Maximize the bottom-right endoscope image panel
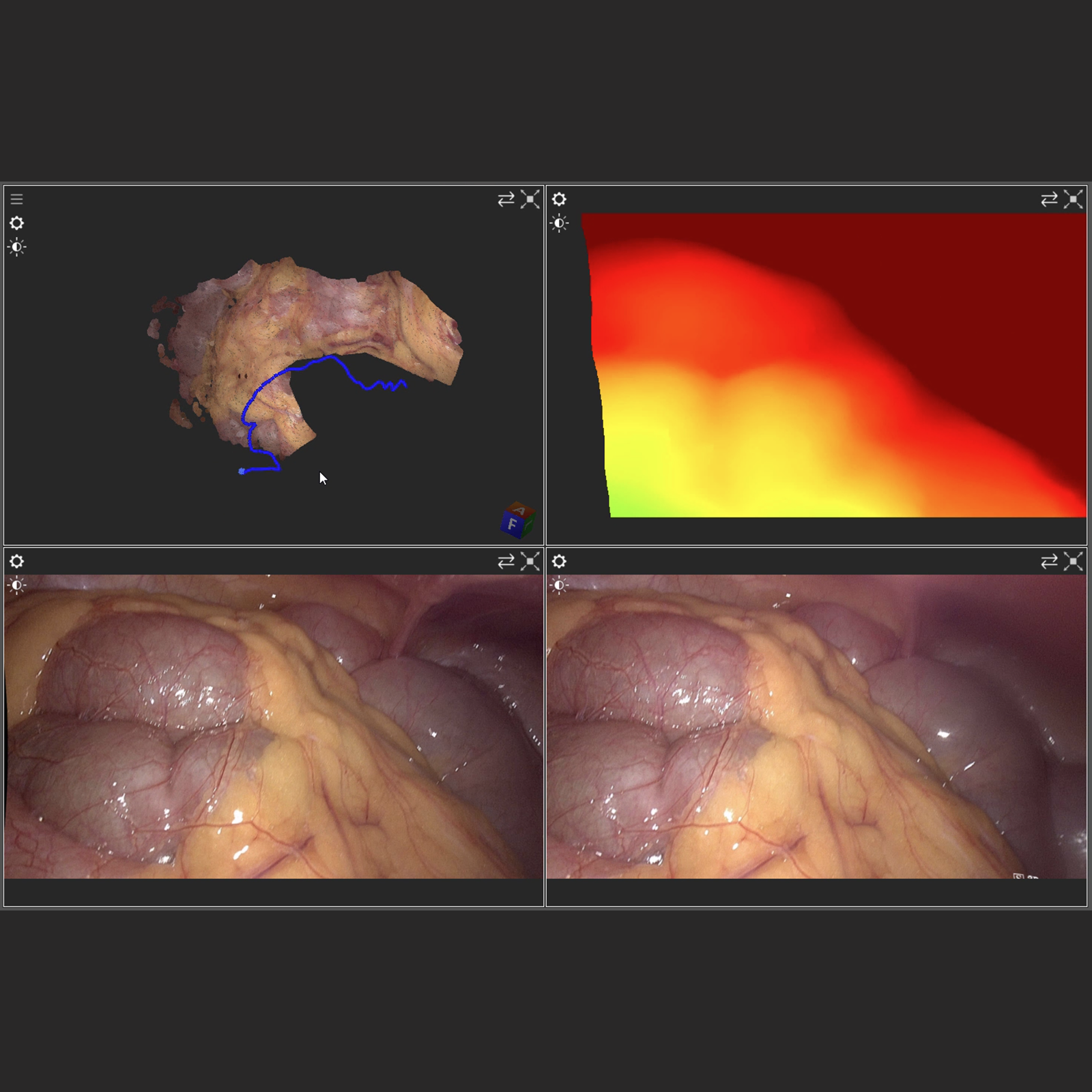Screen dimensions: 1092x1092 [x=1074, y=561]
